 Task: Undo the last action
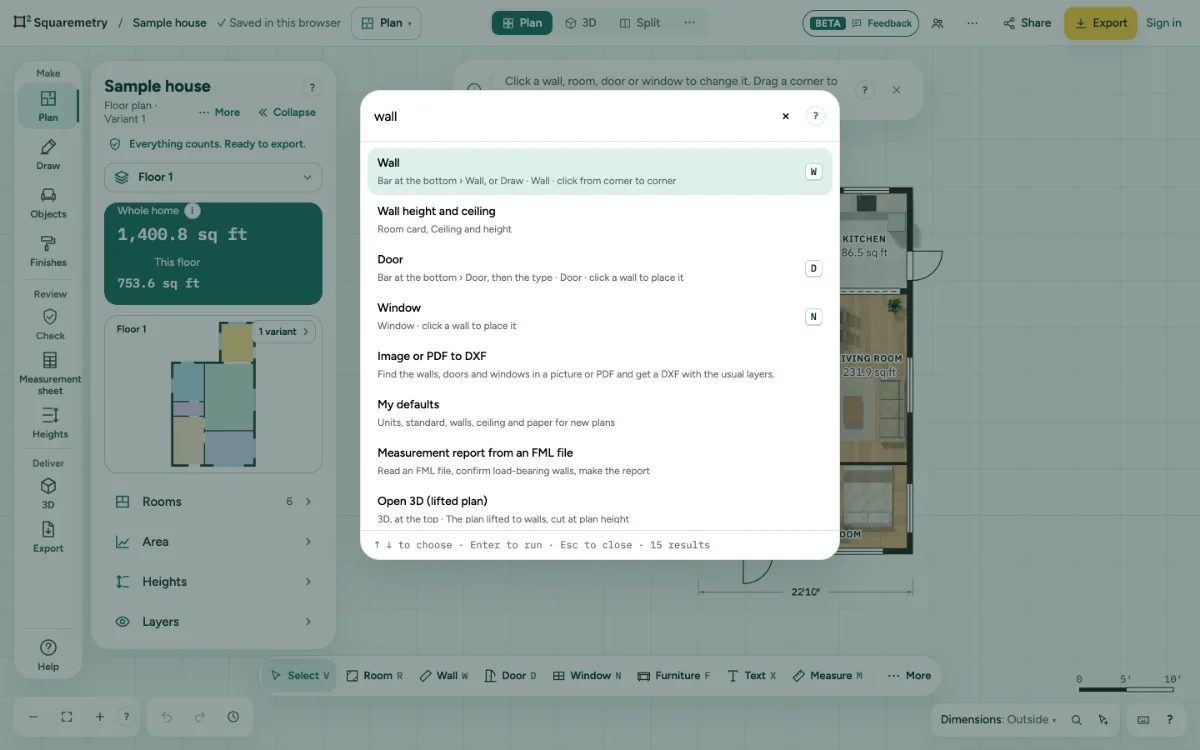[x=167, y=717]
